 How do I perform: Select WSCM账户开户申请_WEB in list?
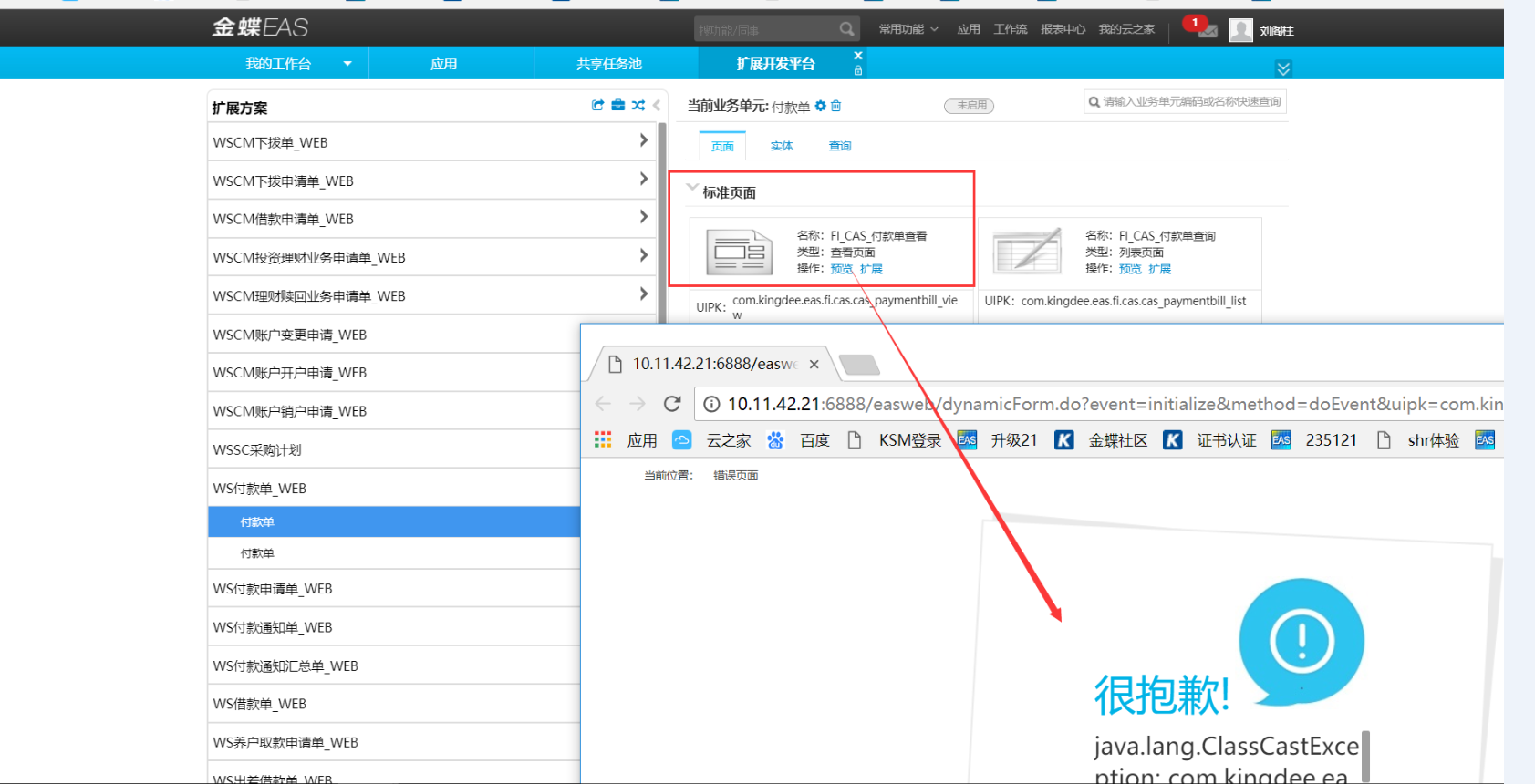pyautogui.click(x=394, y=373)
